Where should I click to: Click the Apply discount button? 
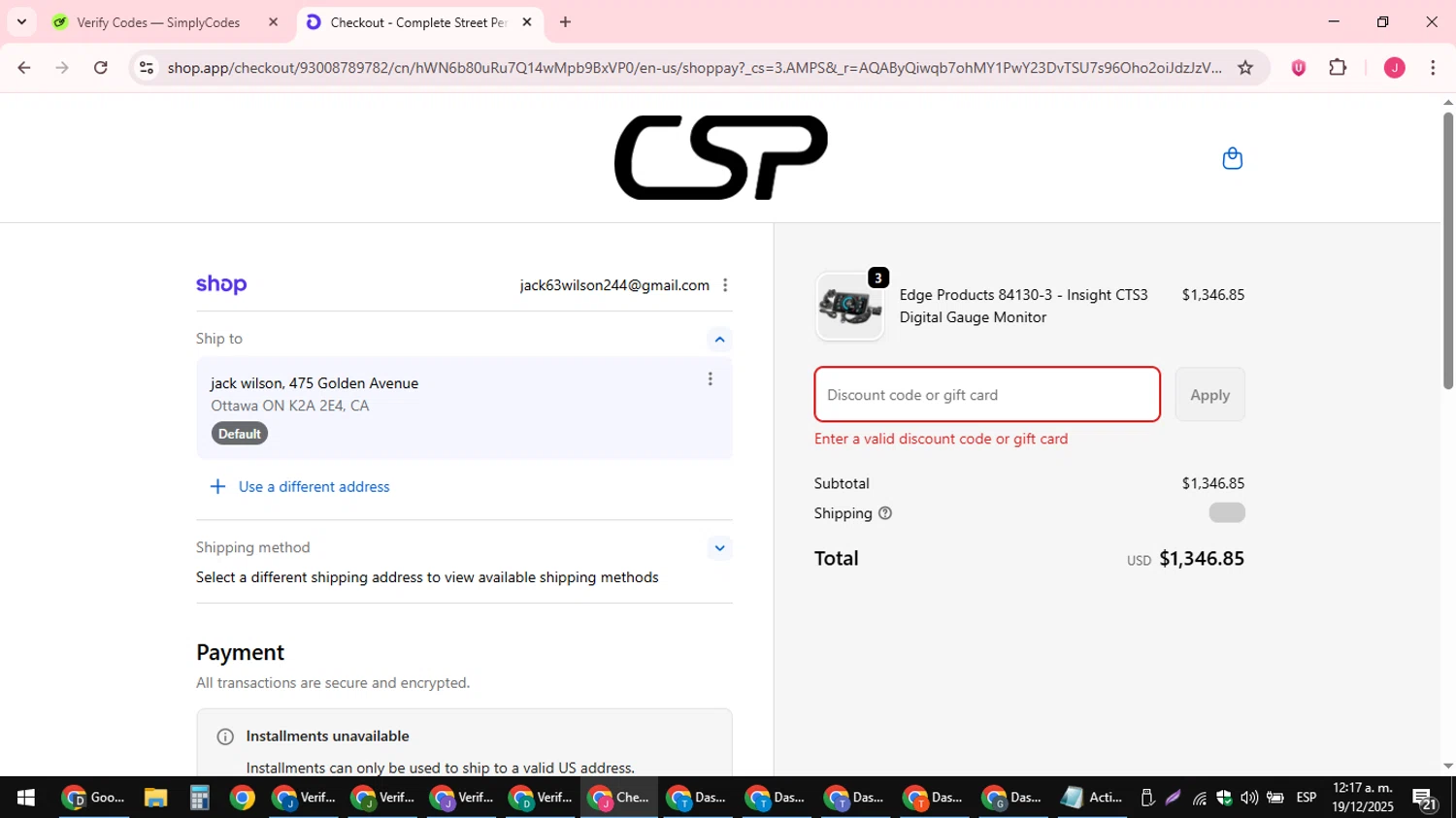[x=1209, y=394]
